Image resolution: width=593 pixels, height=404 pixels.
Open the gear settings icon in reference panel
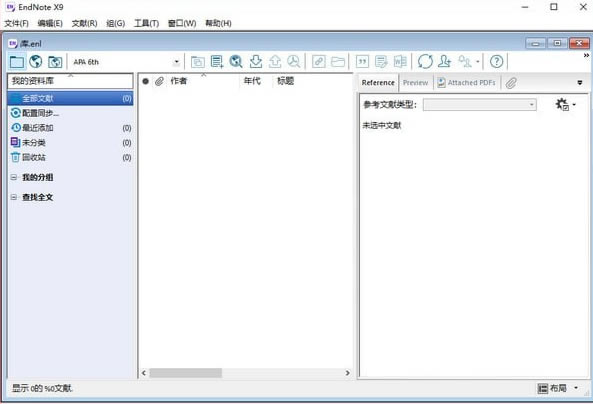[x=565, y=104]
